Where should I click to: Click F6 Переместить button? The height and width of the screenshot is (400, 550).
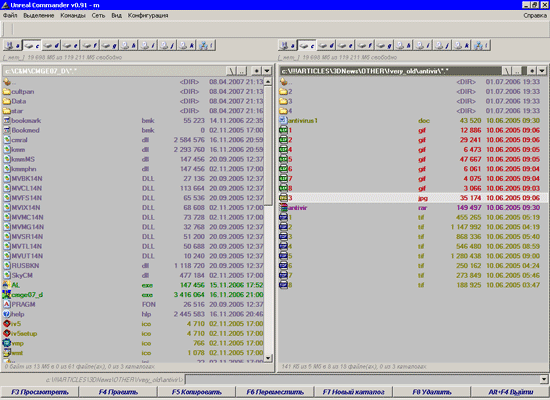point(275,392)
